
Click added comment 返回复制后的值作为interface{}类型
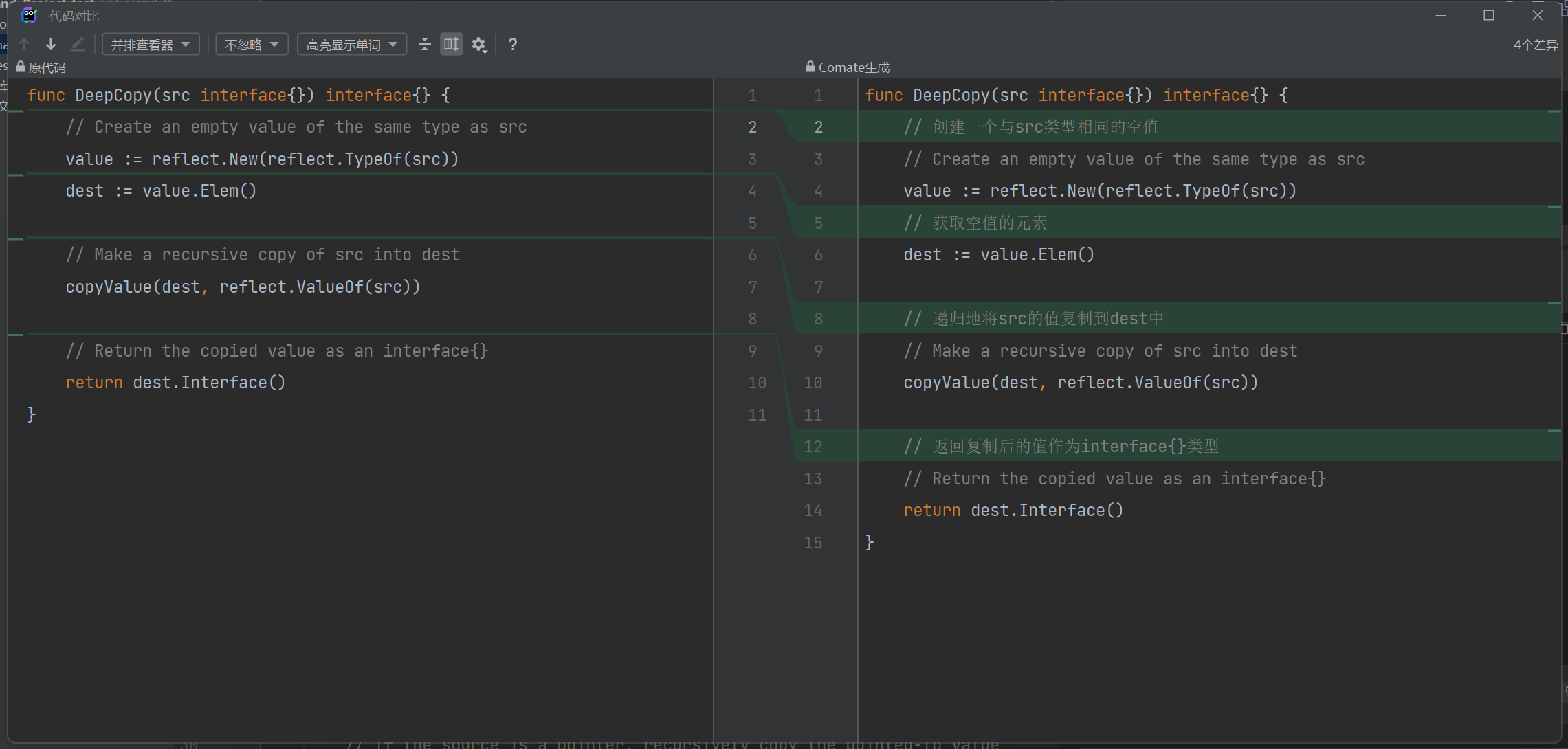(x=1061, y=446)
